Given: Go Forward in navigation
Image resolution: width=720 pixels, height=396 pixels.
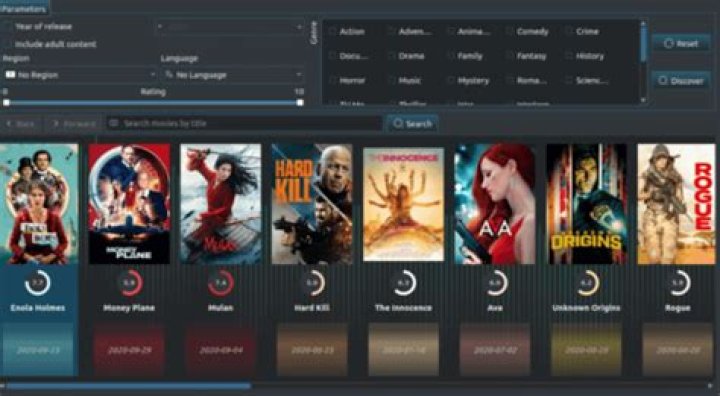Looking at the screenshot, I should coord(73,124).
